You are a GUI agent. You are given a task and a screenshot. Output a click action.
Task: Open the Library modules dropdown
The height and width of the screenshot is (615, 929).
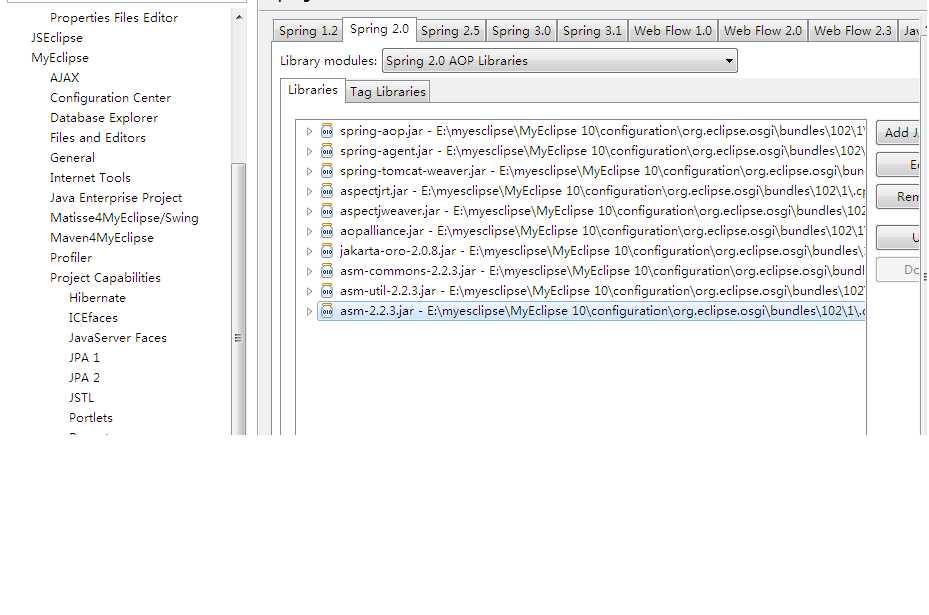click(559, 61)
